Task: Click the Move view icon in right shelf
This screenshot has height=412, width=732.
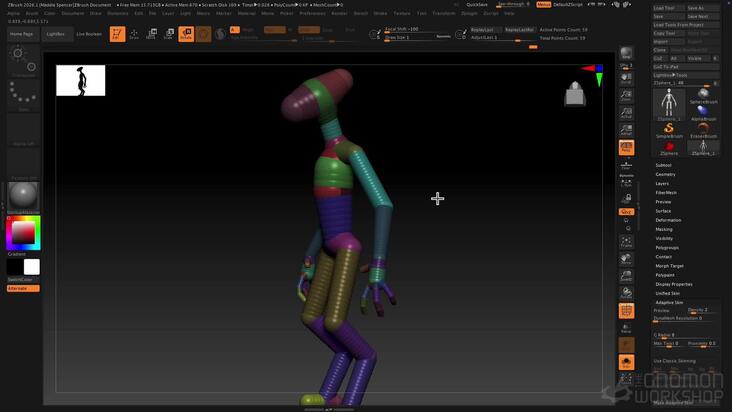Action: pyautogui.click(x=626, y=259)
